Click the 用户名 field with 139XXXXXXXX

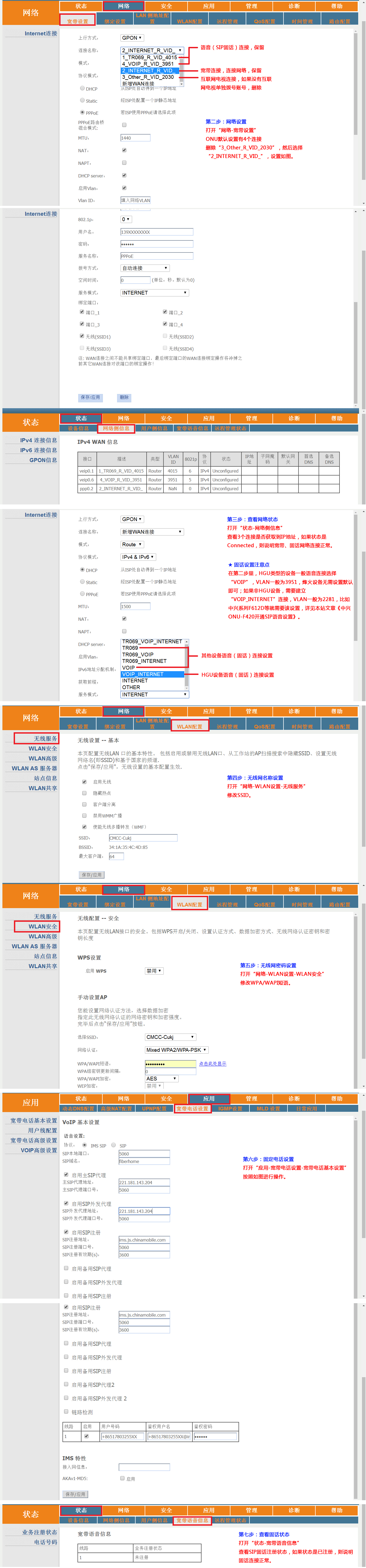point(157,232)
